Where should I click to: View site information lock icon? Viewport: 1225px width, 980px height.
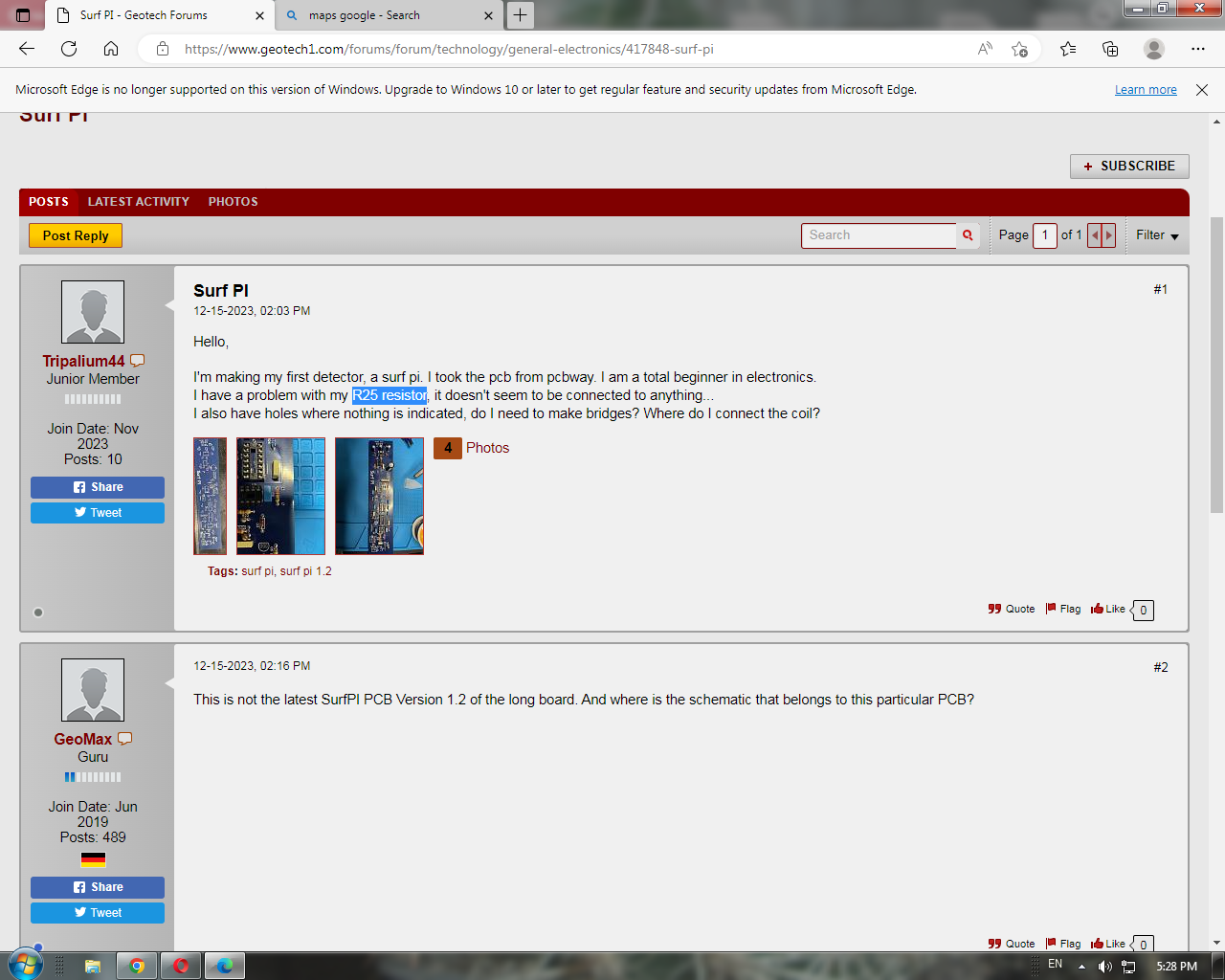[x=163, y=49]
